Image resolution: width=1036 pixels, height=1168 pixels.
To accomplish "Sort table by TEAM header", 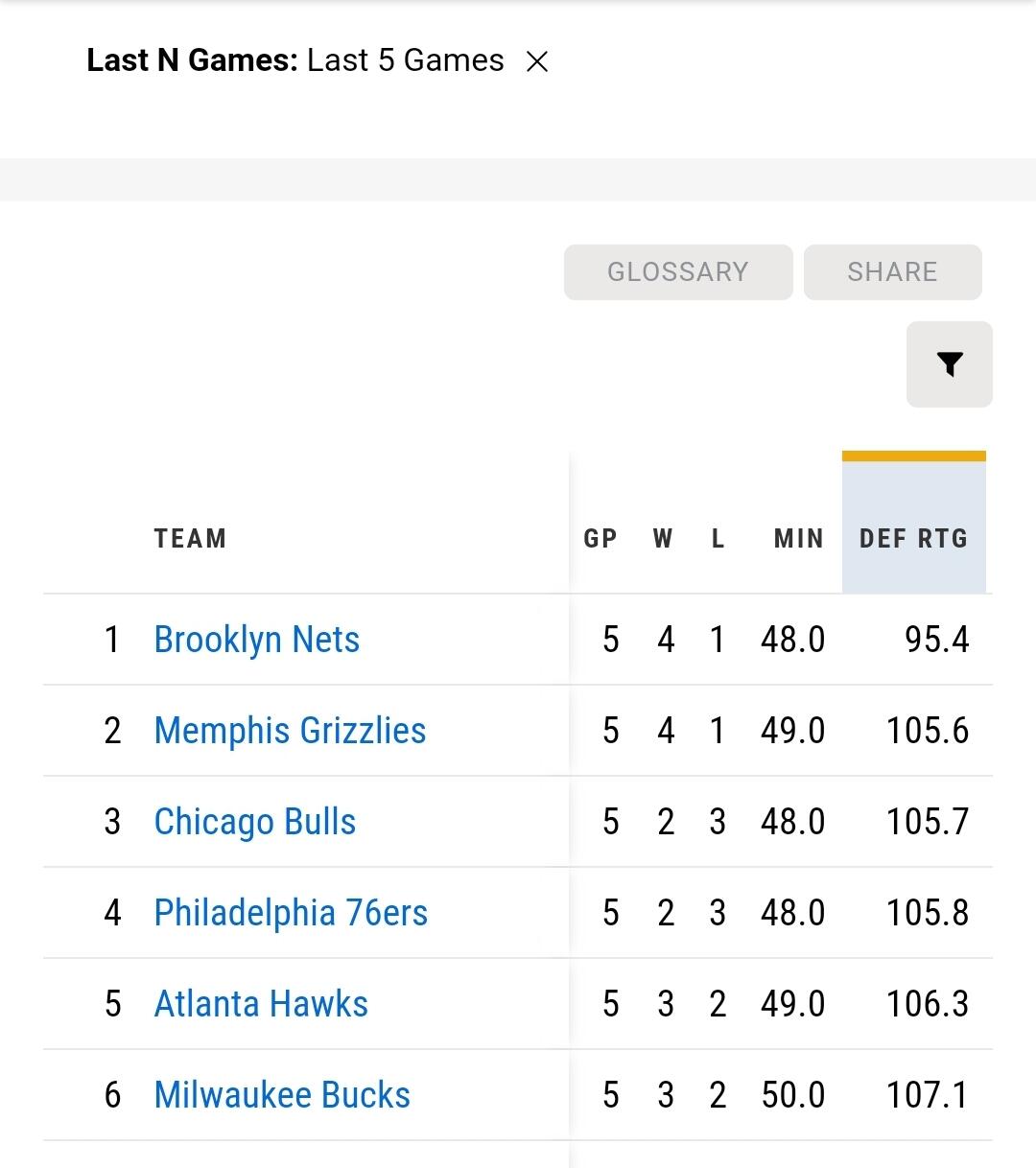I will [190, 538].
